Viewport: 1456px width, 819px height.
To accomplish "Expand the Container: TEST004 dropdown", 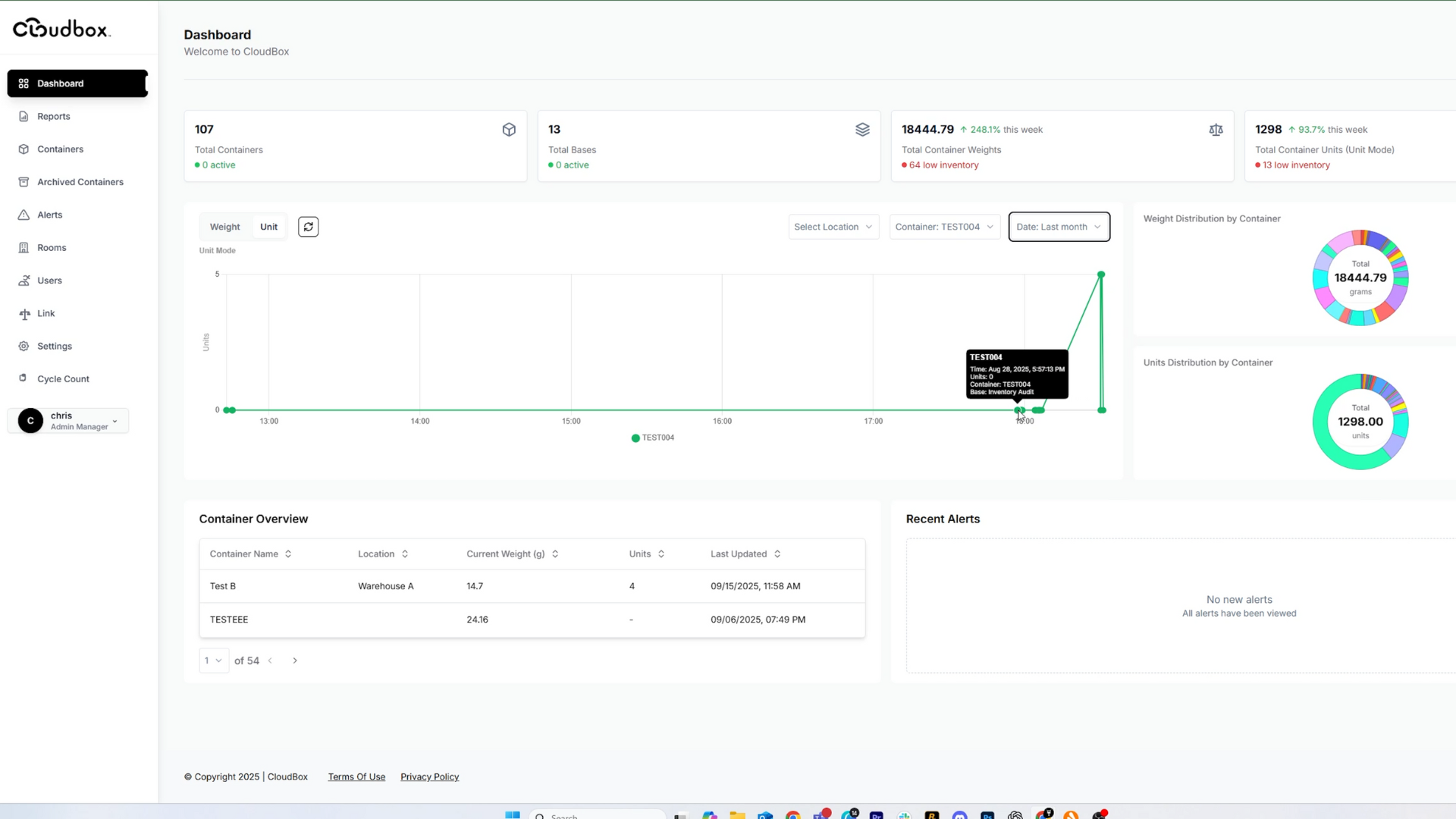I will tap(943, 227).
